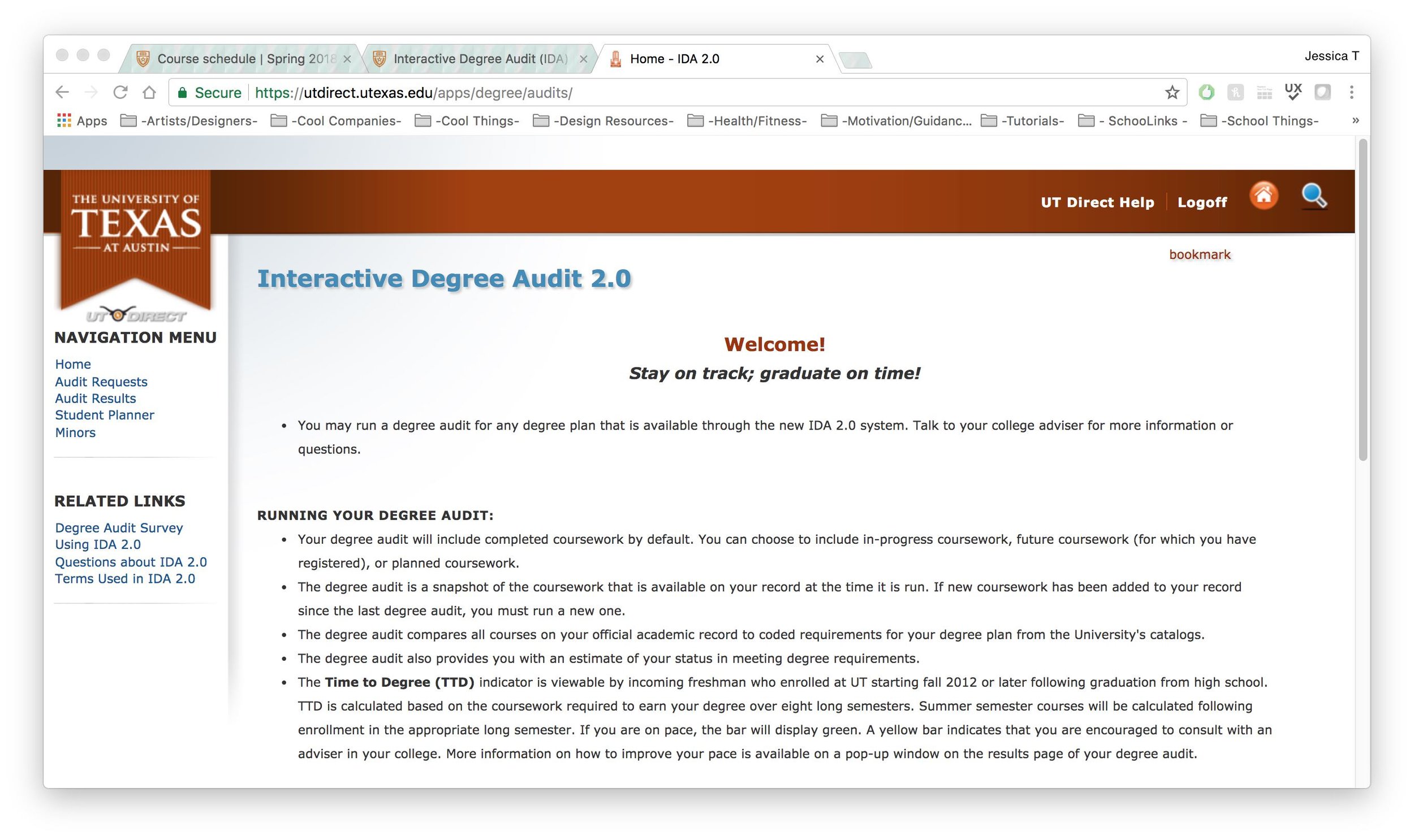Go to browser home page icon
The height and width of the screenshot is (840, 1414).
point(149,92)
